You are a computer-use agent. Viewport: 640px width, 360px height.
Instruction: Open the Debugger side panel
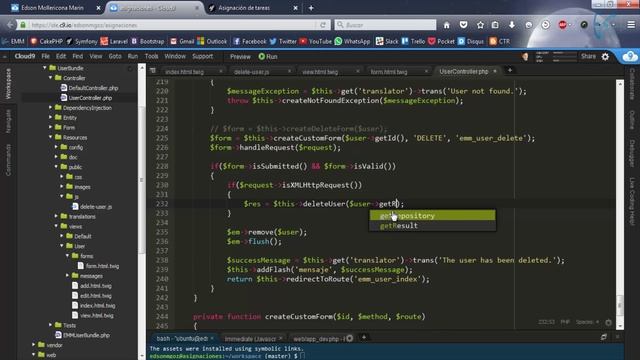(x=632, y=153)
